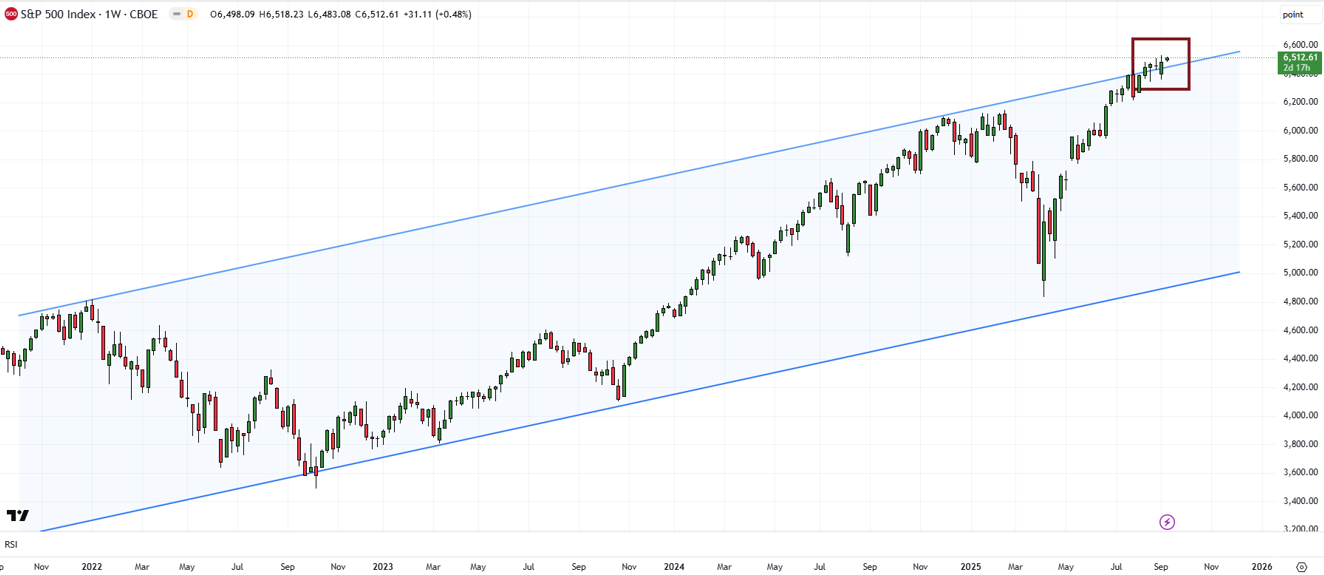Image resolution: width=1324 pixels, height=575 pixels.
Task: Click the 4,400.00 price axis label
Action: (x=1299, y=358)
